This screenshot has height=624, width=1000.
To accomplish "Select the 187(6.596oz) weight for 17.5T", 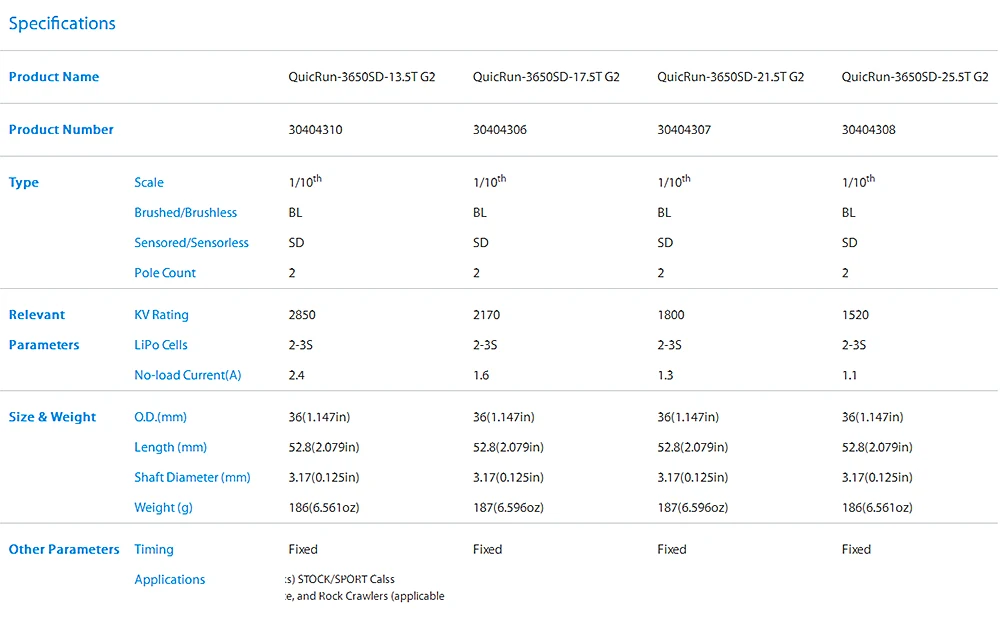I will pos(508,507).
